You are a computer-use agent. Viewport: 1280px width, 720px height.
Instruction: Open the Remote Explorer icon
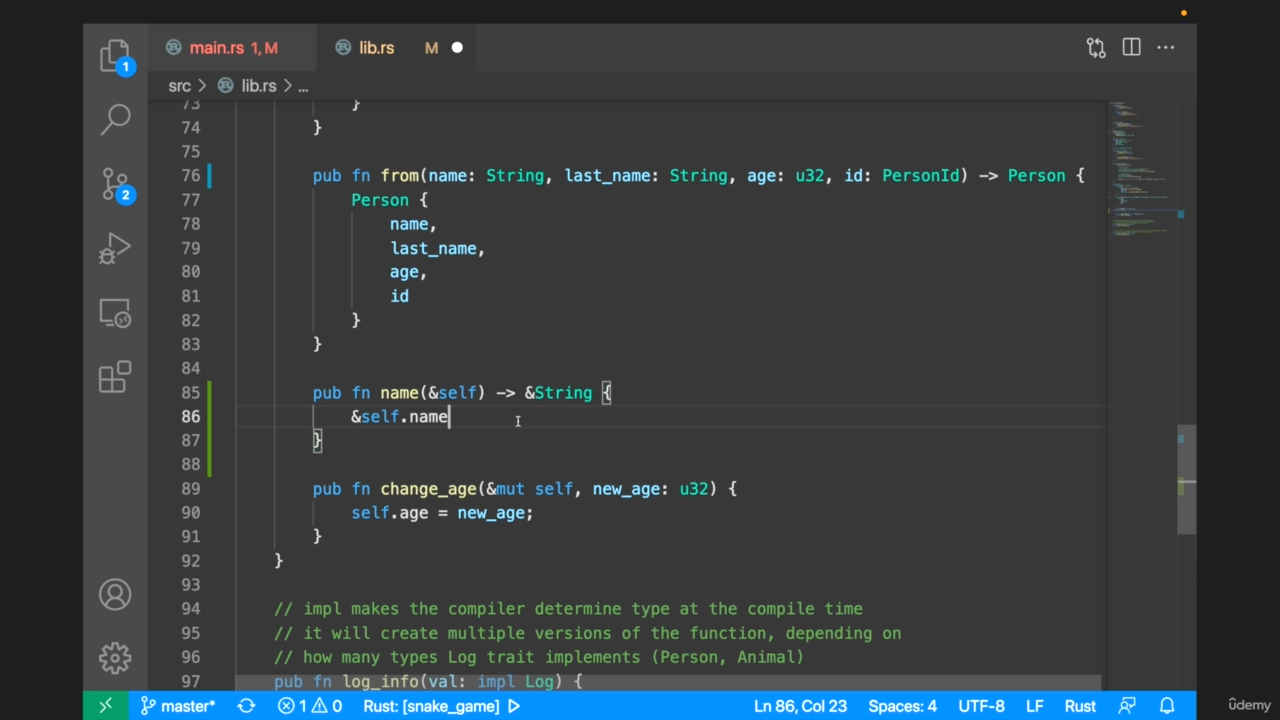(115, 313)
